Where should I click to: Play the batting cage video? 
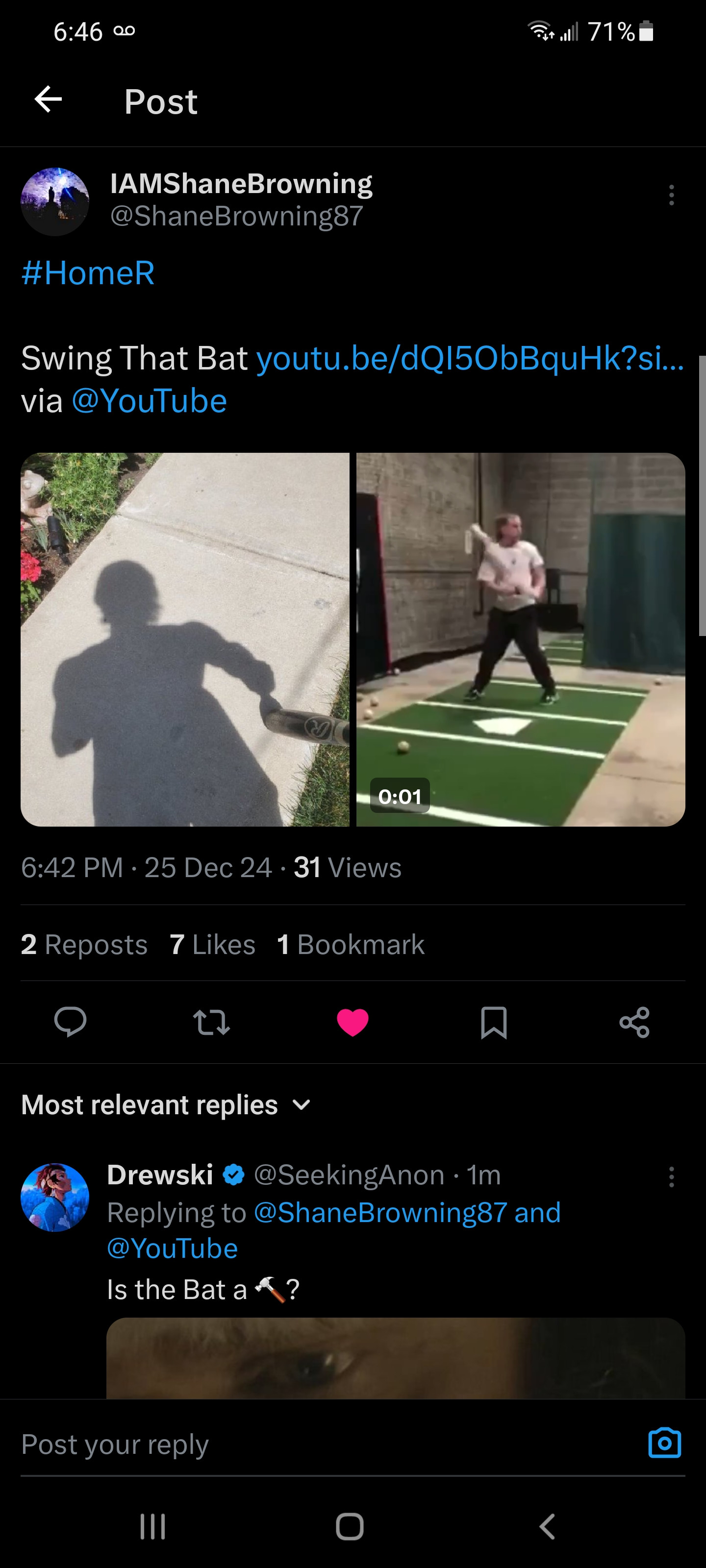521,639
